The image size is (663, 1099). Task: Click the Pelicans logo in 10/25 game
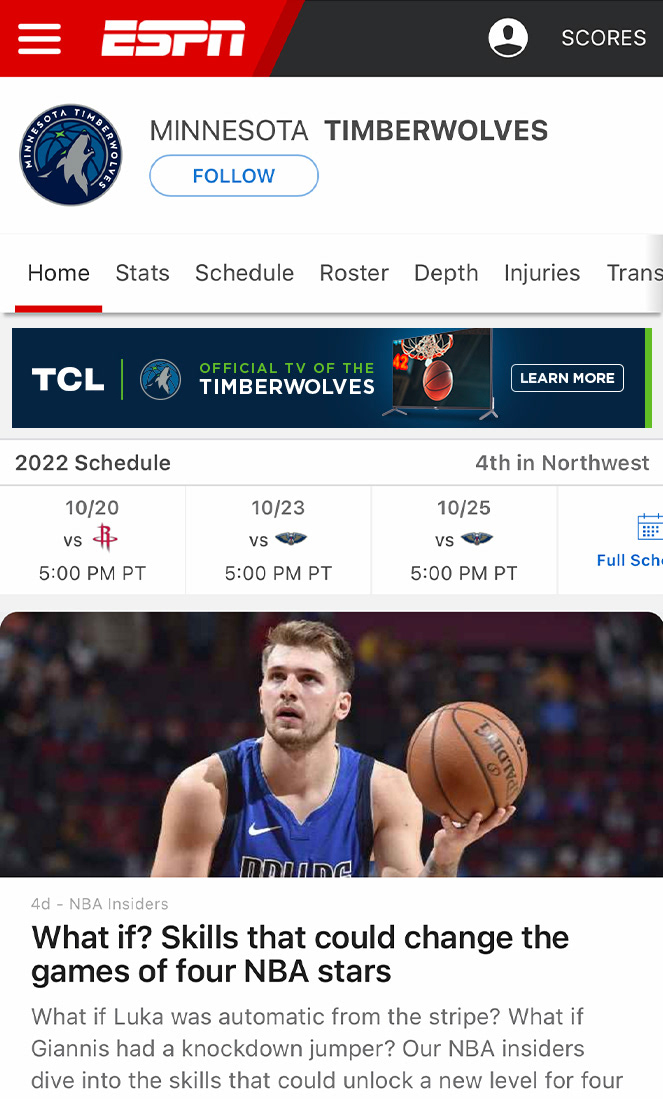[x=477, y=539]
